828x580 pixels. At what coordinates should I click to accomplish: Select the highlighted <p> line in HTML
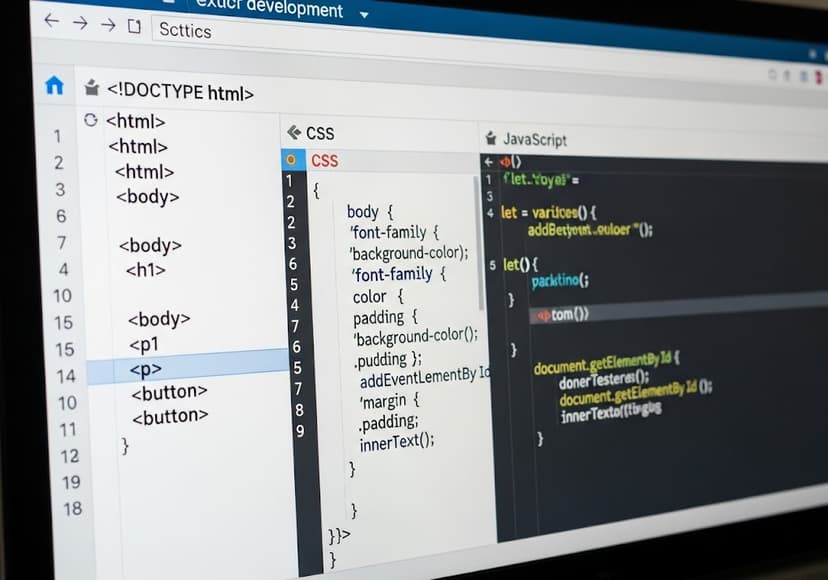(146, 369)
